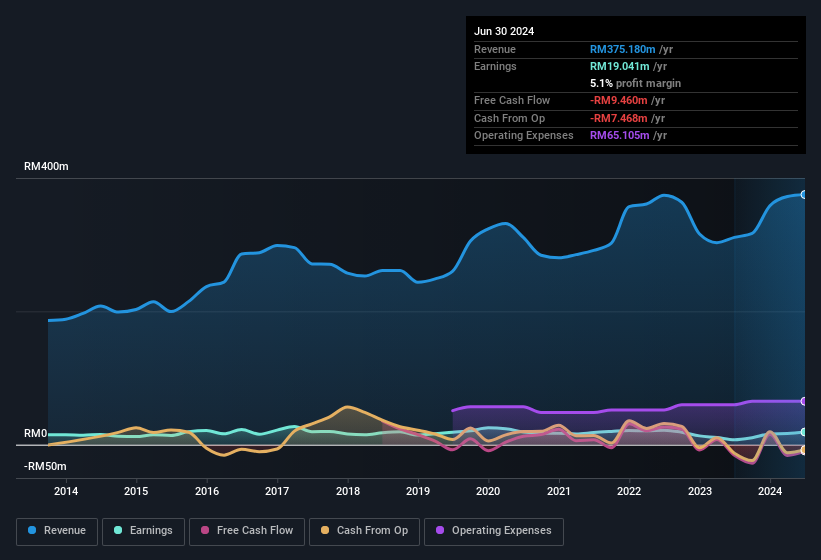
Task: Click the Operating Expenses endpoint marker
Action: [804, 401]
